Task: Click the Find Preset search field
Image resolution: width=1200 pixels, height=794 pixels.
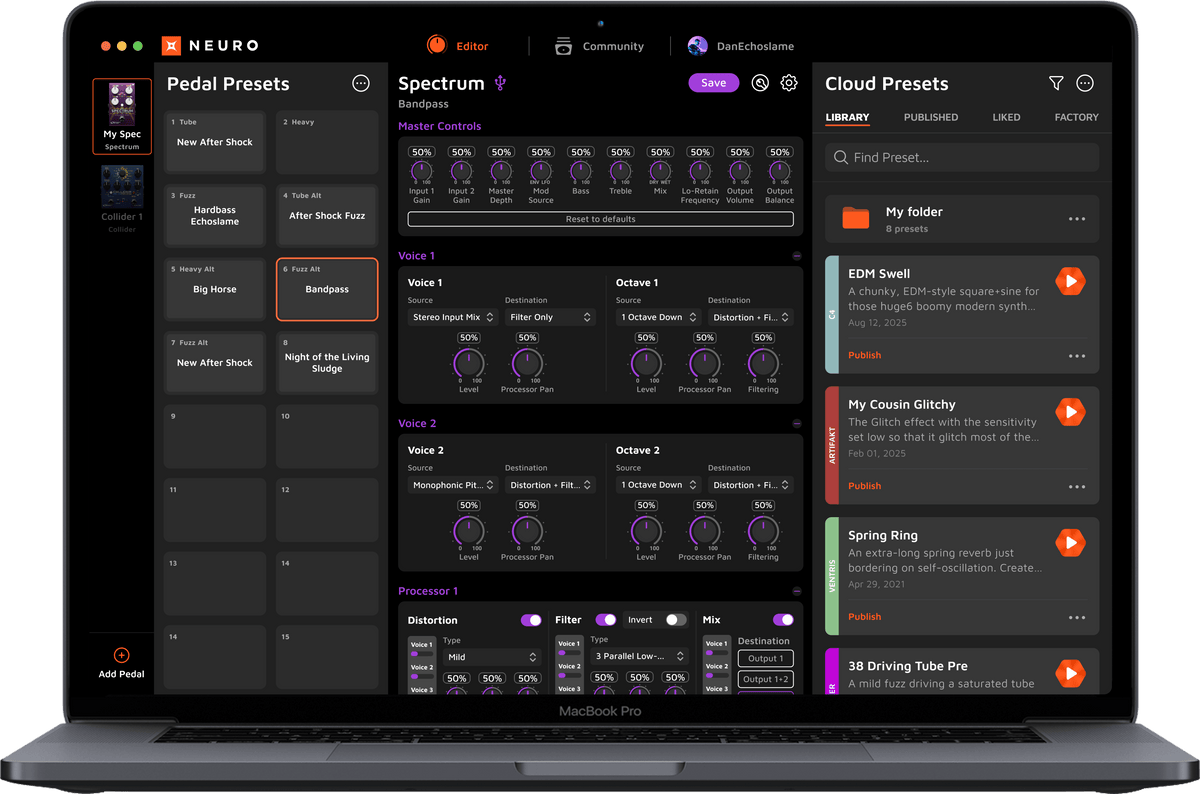Action: point(962,157)
